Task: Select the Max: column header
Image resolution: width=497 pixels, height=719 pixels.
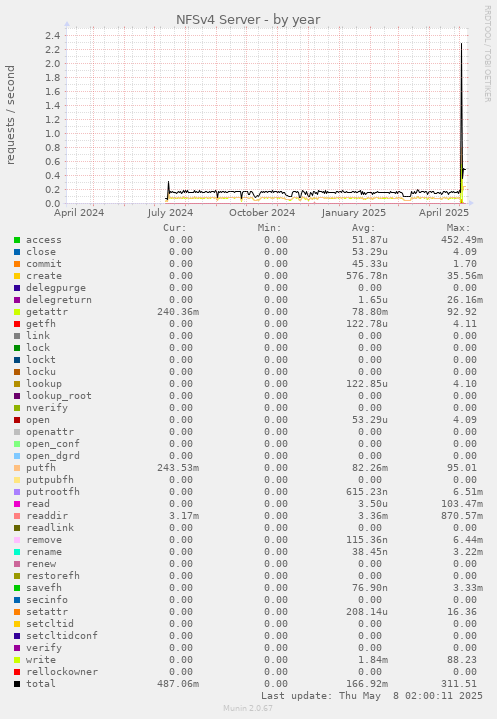Action: tap(458, 228)
